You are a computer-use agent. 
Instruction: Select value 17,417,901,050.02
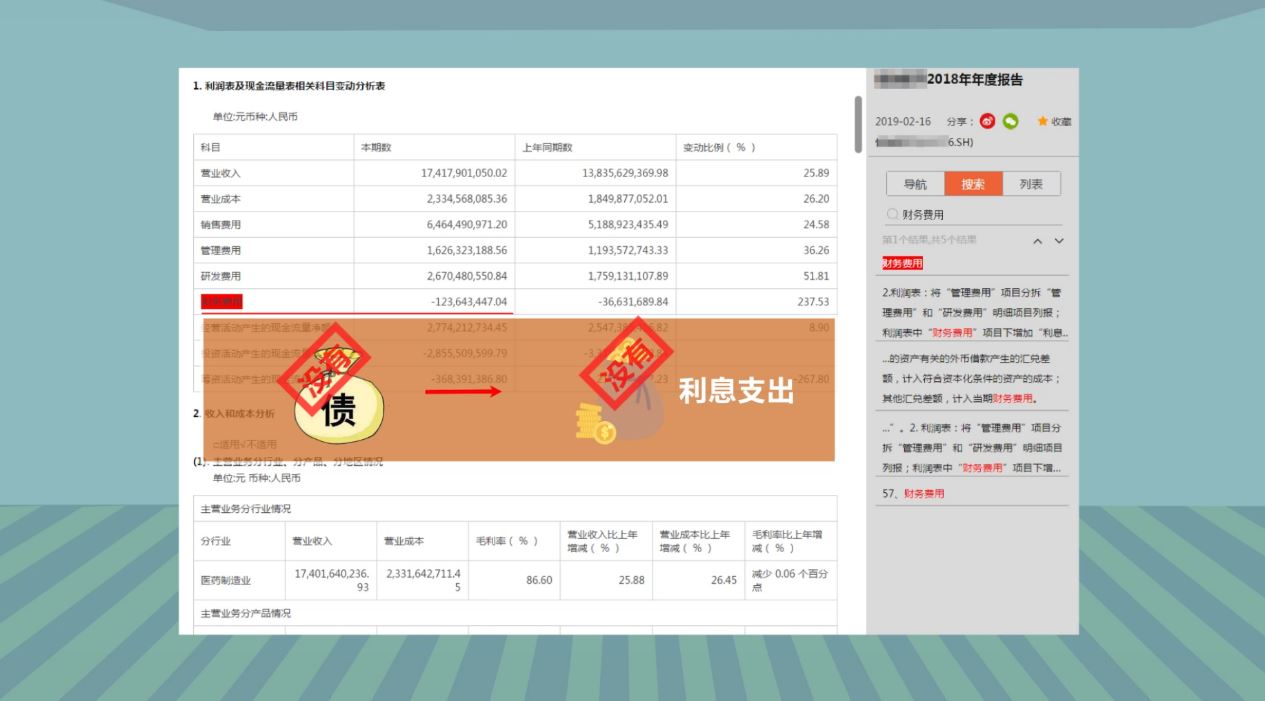pyautogui.click(x=465, y=173)
